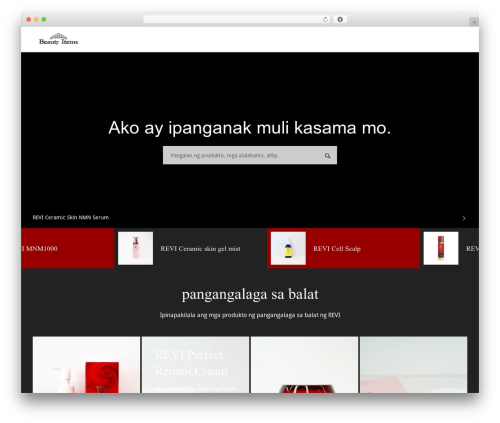
Task: Close window with red traffic light button
Action: pos(29,20)
